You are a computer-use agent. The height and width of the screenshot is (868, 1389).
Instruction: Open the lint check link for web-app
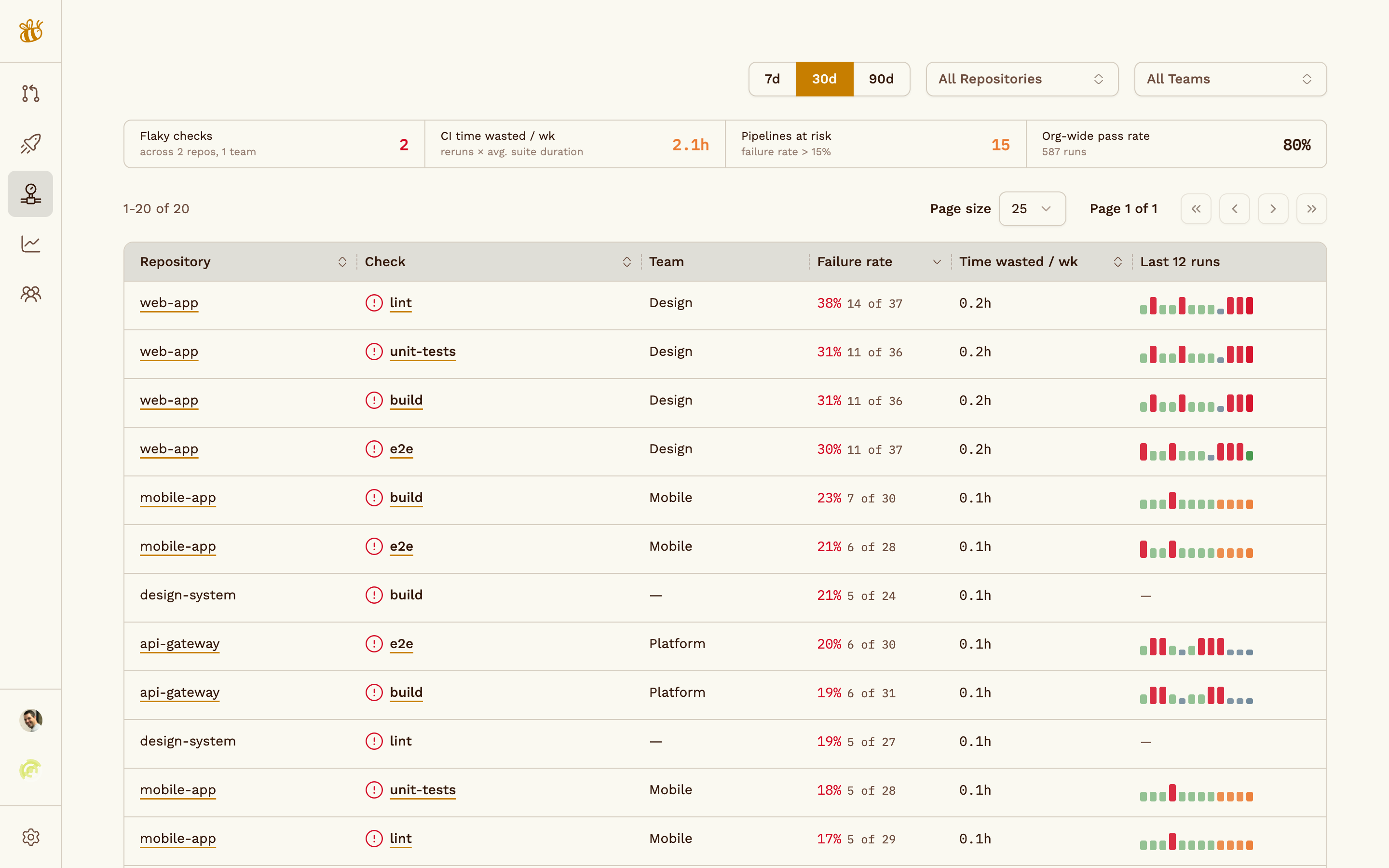click(401, 302)
